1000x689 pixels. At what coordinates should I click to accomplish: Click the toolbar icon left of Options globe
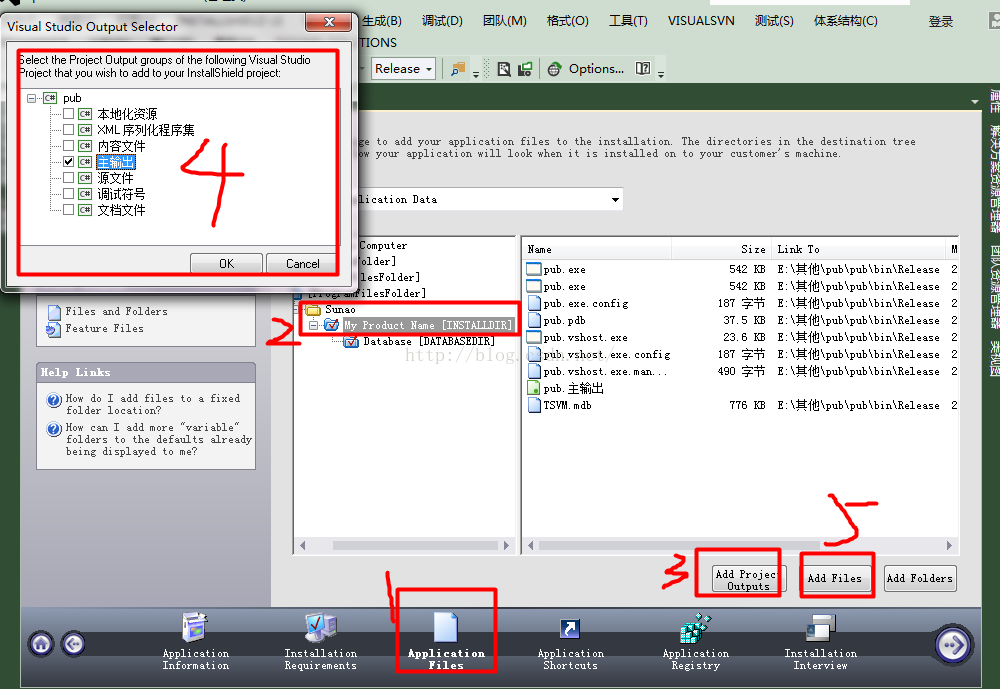525,69
